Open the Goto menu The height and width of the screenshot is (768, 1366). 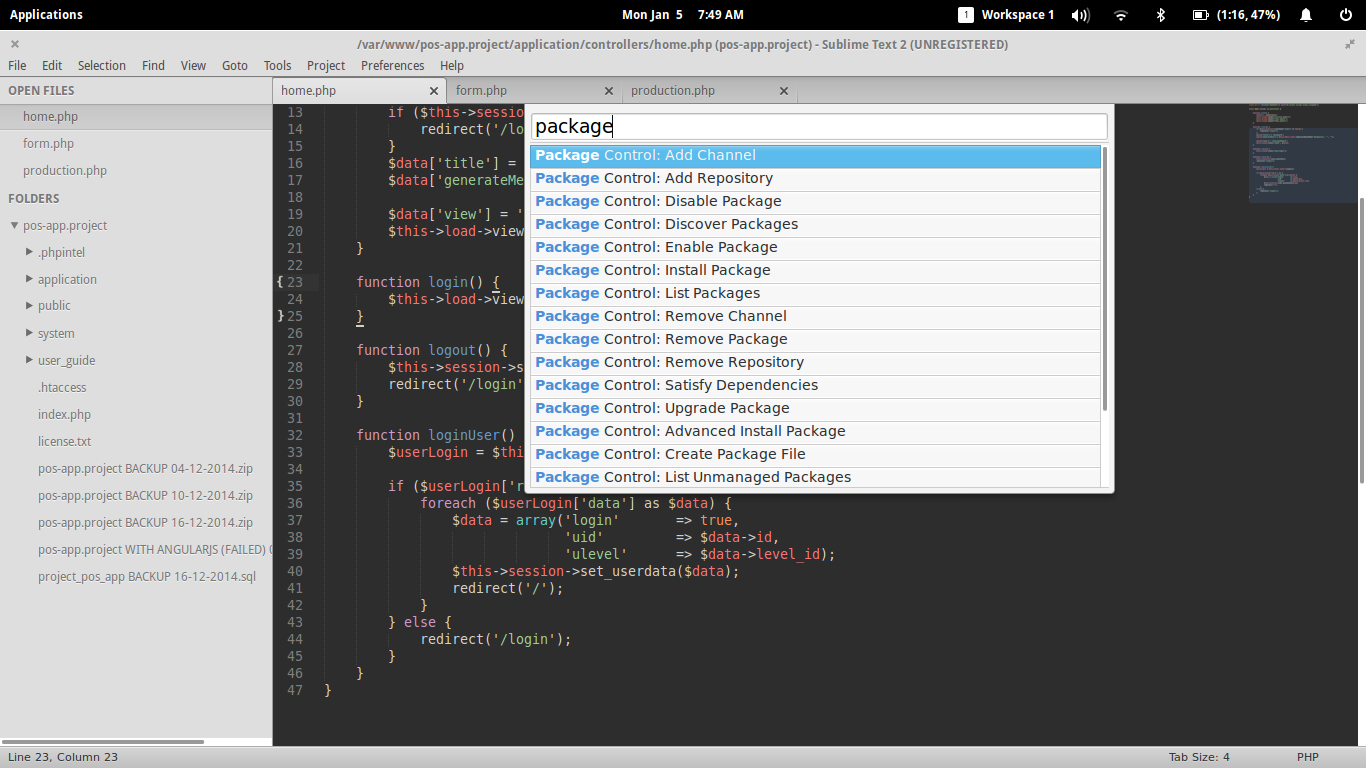235,65
